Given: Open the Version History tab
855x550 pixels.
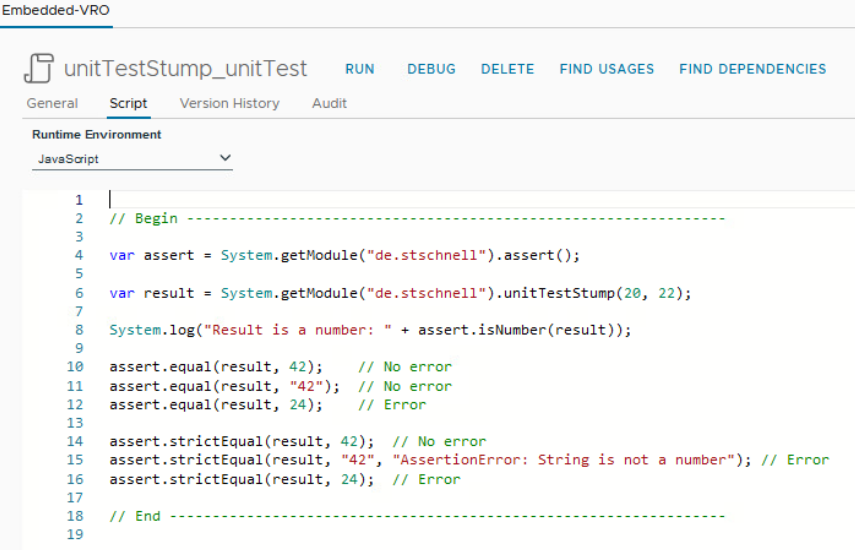Looking at the screenshot, I should coord(230,103).
